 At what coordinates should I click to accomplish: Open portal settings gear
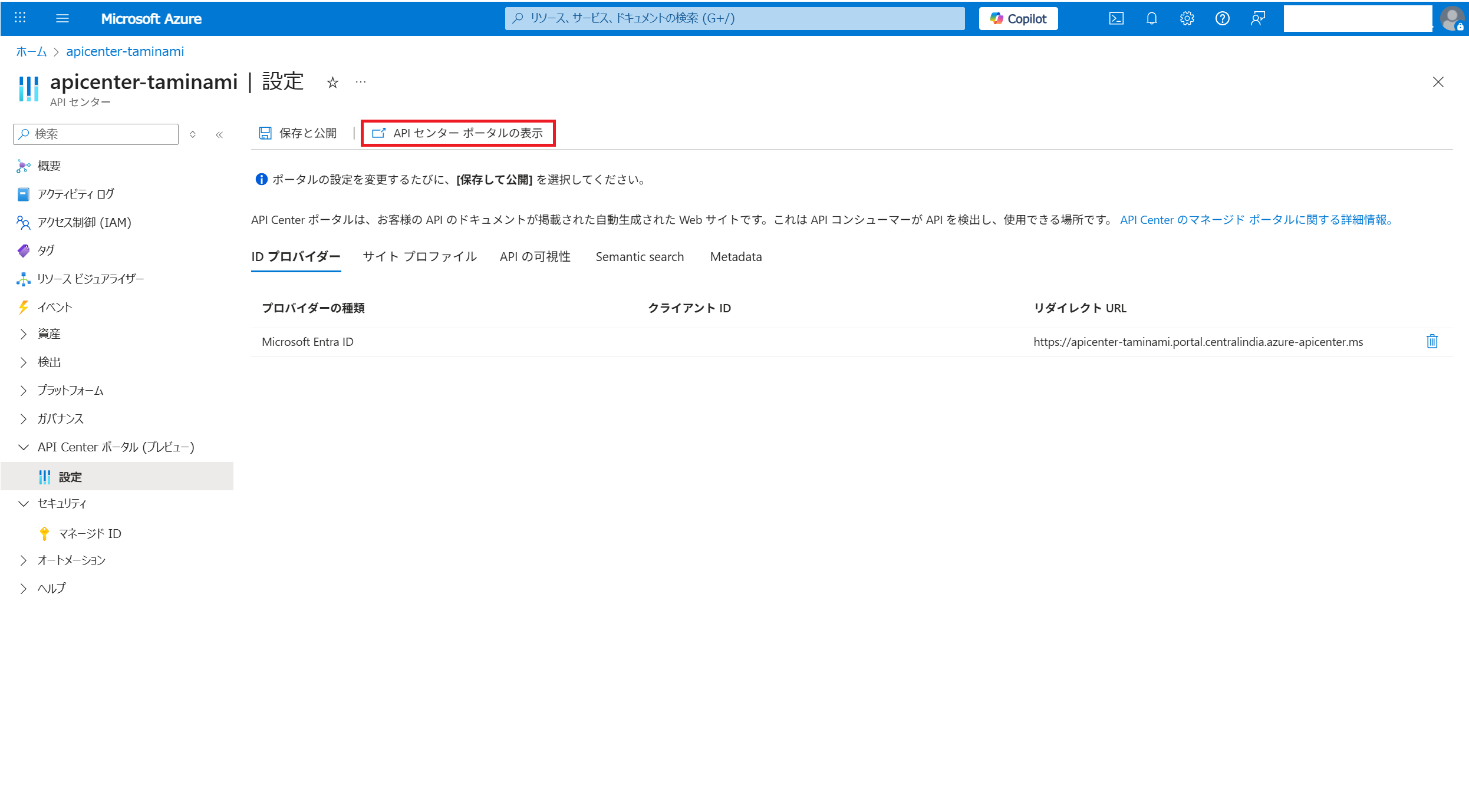click(x=1187, y=18)
